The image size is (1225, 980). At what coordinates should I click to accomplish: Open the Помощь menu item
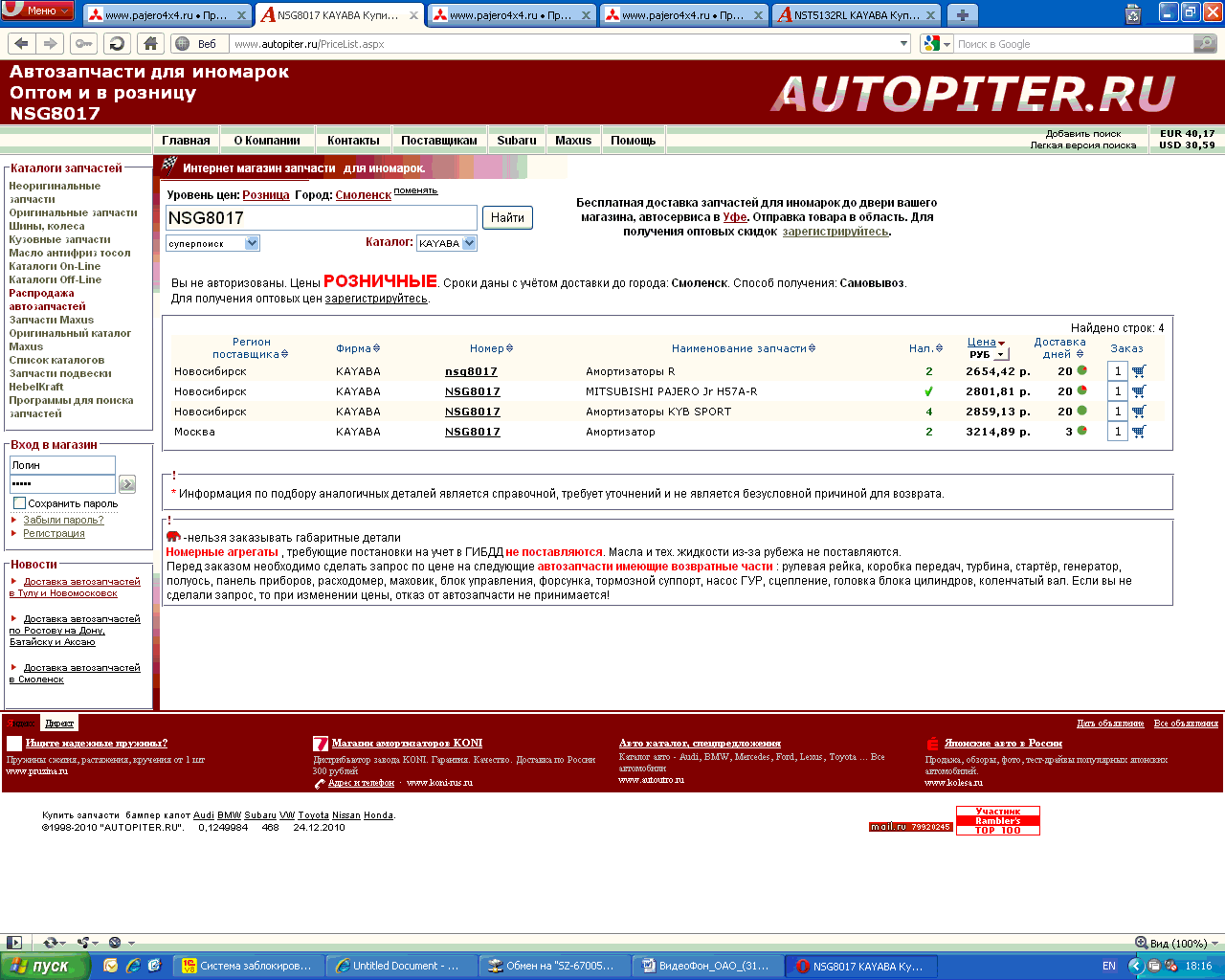tap(634, 140)
